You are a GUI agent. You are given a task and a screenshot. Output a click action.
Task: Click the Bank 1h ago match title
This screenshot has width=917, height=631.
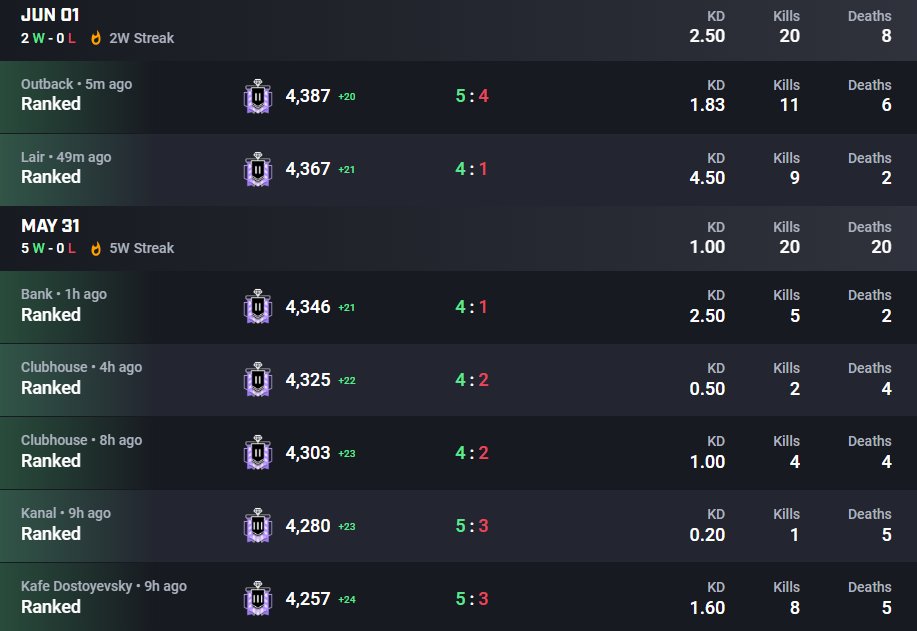64,294
